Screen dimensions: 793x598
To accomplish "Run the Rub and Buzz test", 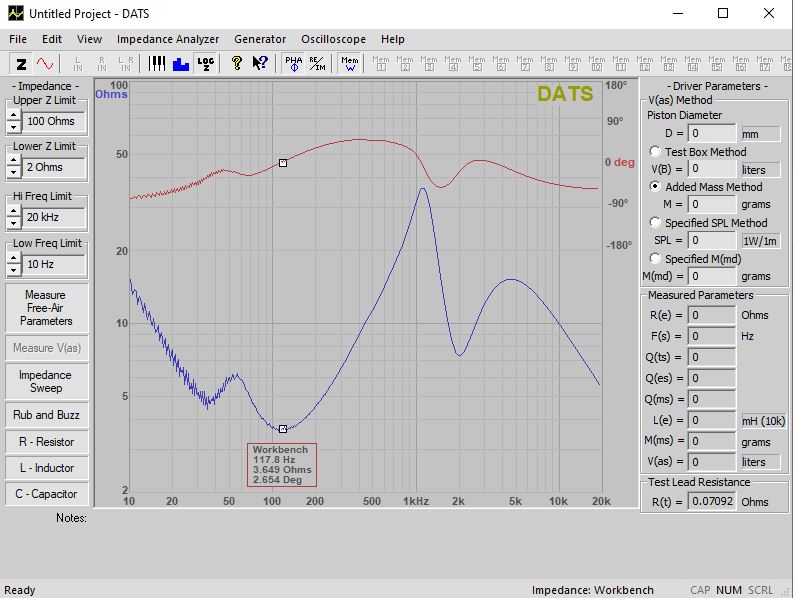I will [47, 415].
